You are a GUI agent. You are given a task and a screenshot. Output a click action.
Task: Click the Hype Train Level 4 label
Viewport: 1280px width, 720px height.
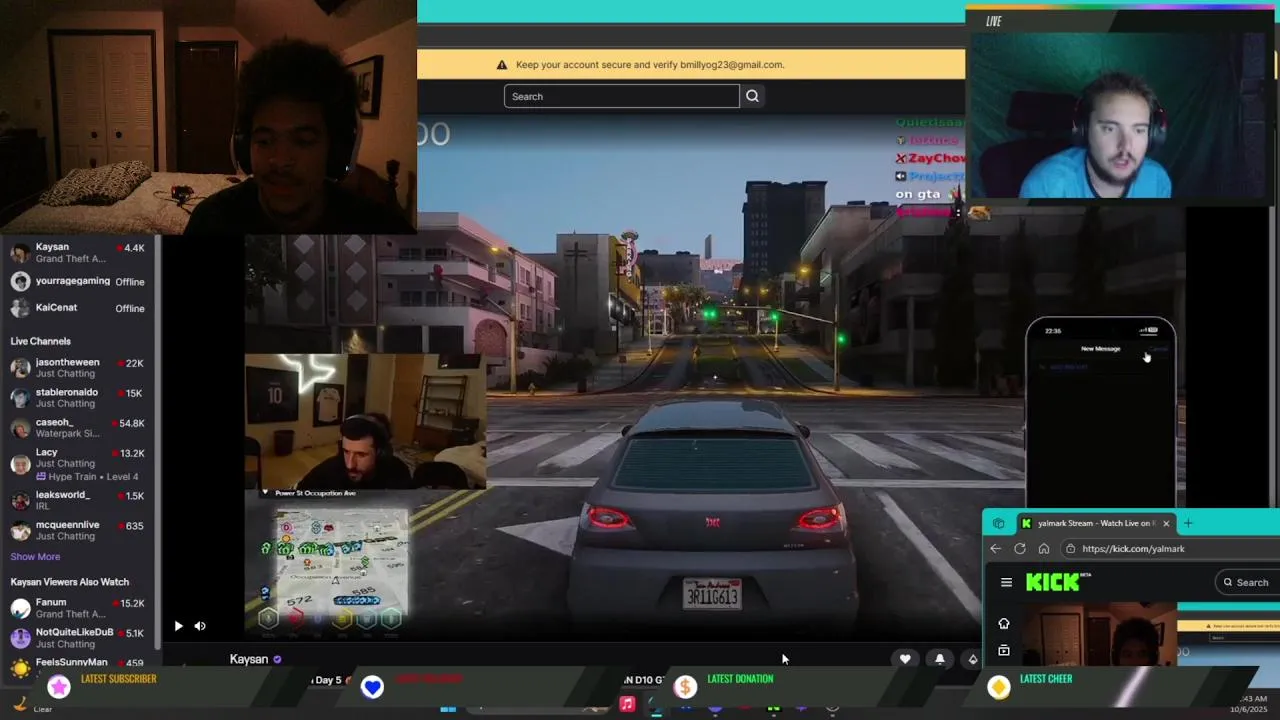click(87, 477)
